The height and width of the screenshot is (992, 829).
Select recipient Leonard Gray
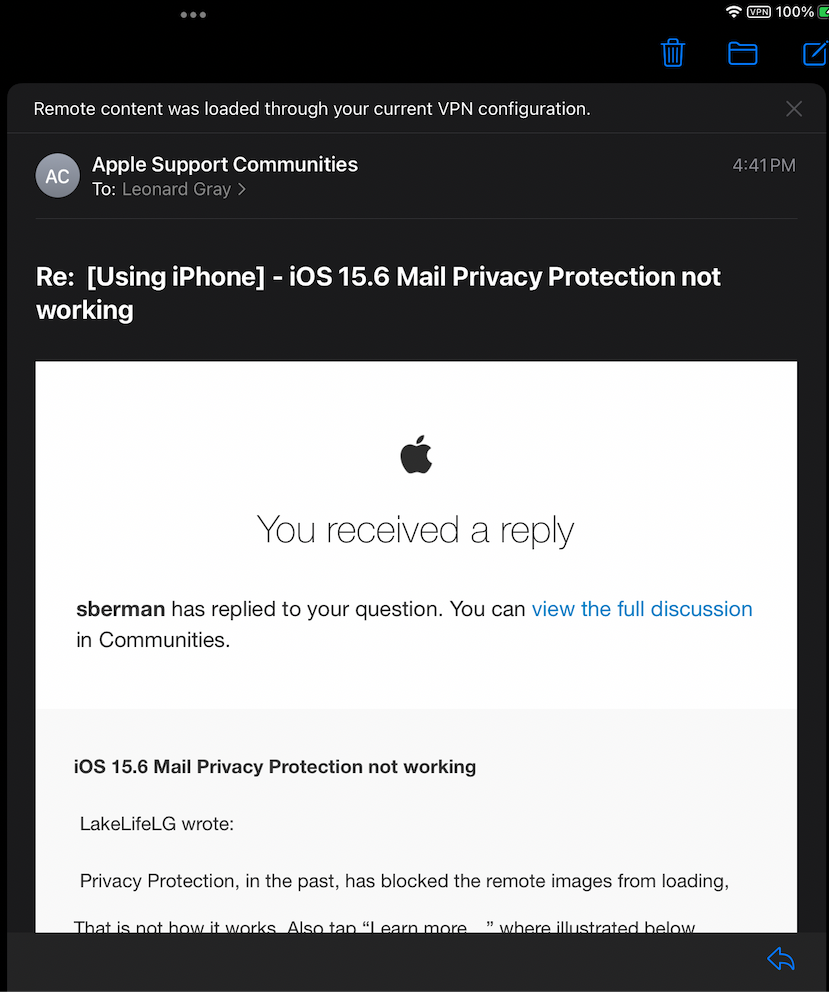point(176,189)
